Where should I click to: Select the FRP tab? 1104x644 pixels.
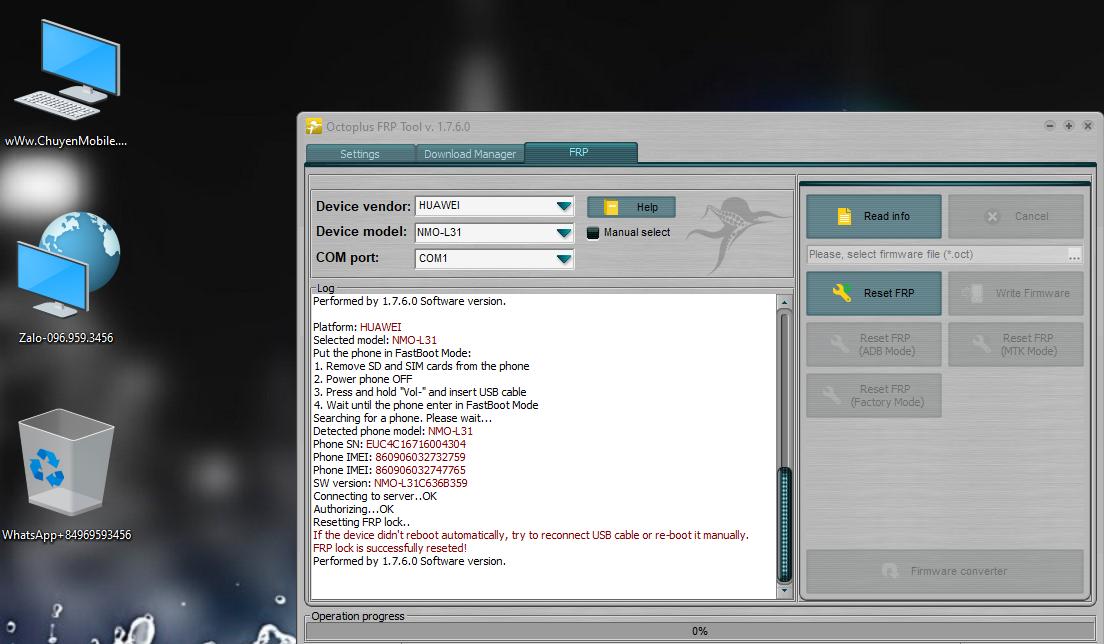click(579, 152)
